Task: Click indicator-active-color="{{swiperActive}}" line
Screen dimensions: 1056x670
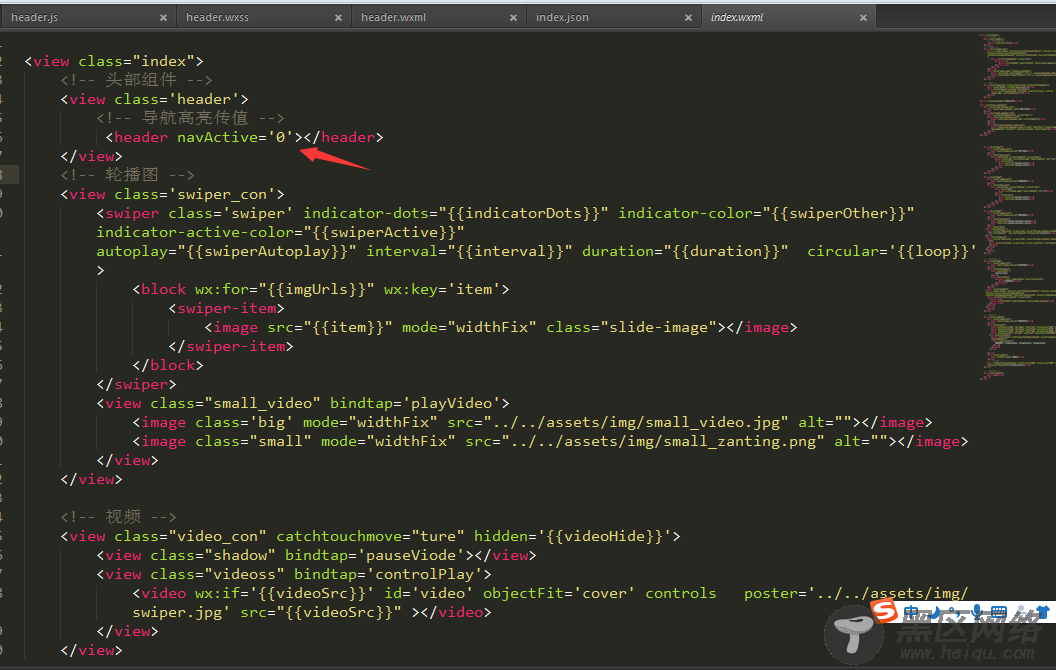Action: tap(280, 232)
